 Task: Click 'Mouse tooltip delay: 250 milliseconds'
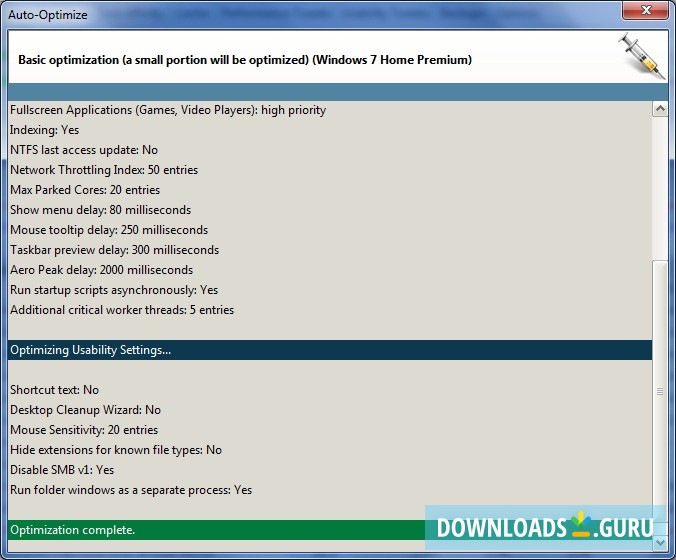tap(109, 230)
